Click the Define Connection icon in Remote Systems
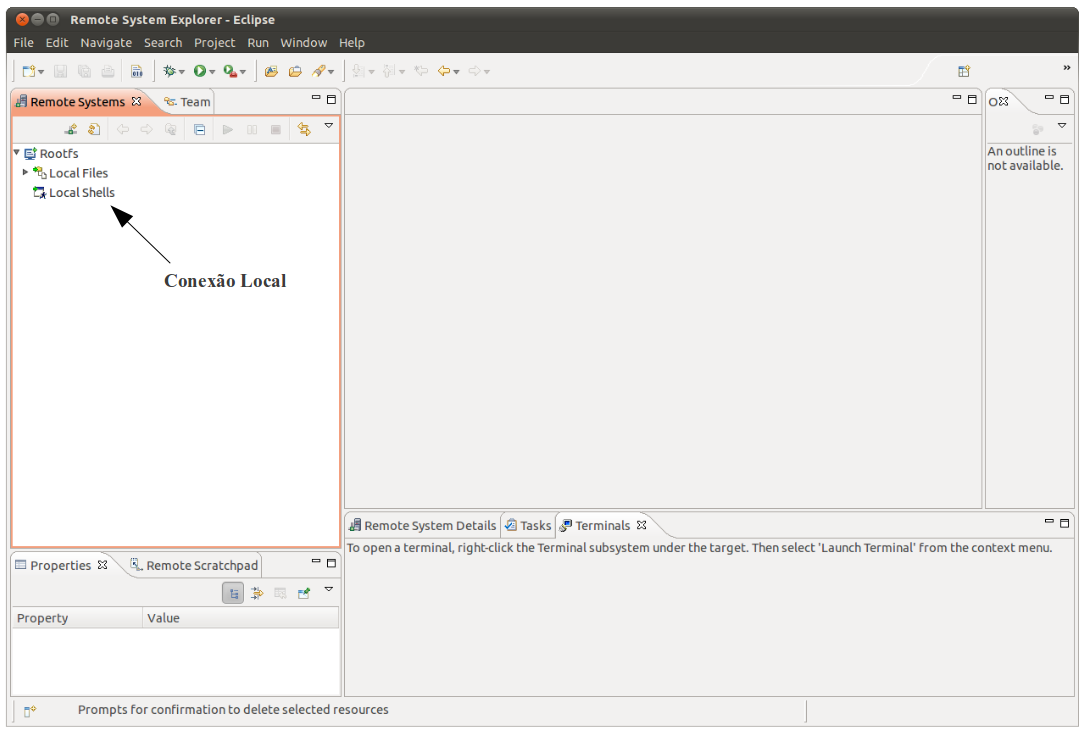This screenshot has width=1086, height=733. coord(71,130)
